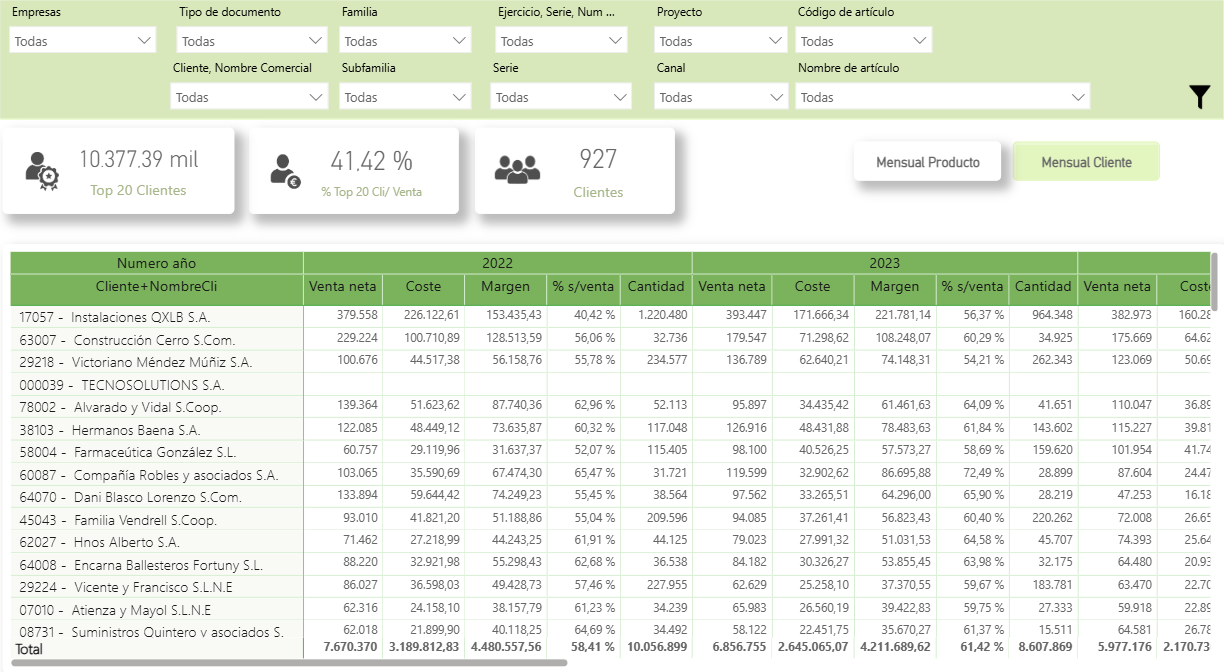Click the black filter funnel icon
This screenshot has height=672, width=1224.
[1200, 97]
